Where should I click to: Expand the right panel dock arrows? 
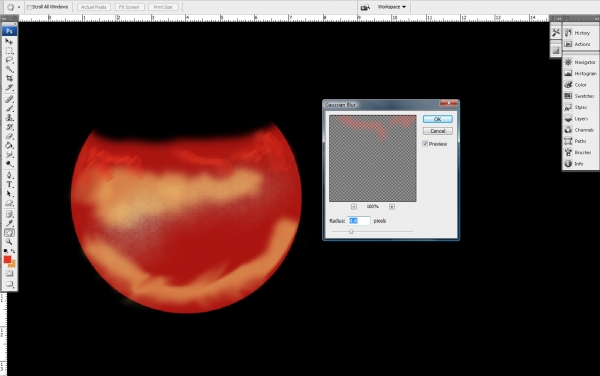click(597, 18)
